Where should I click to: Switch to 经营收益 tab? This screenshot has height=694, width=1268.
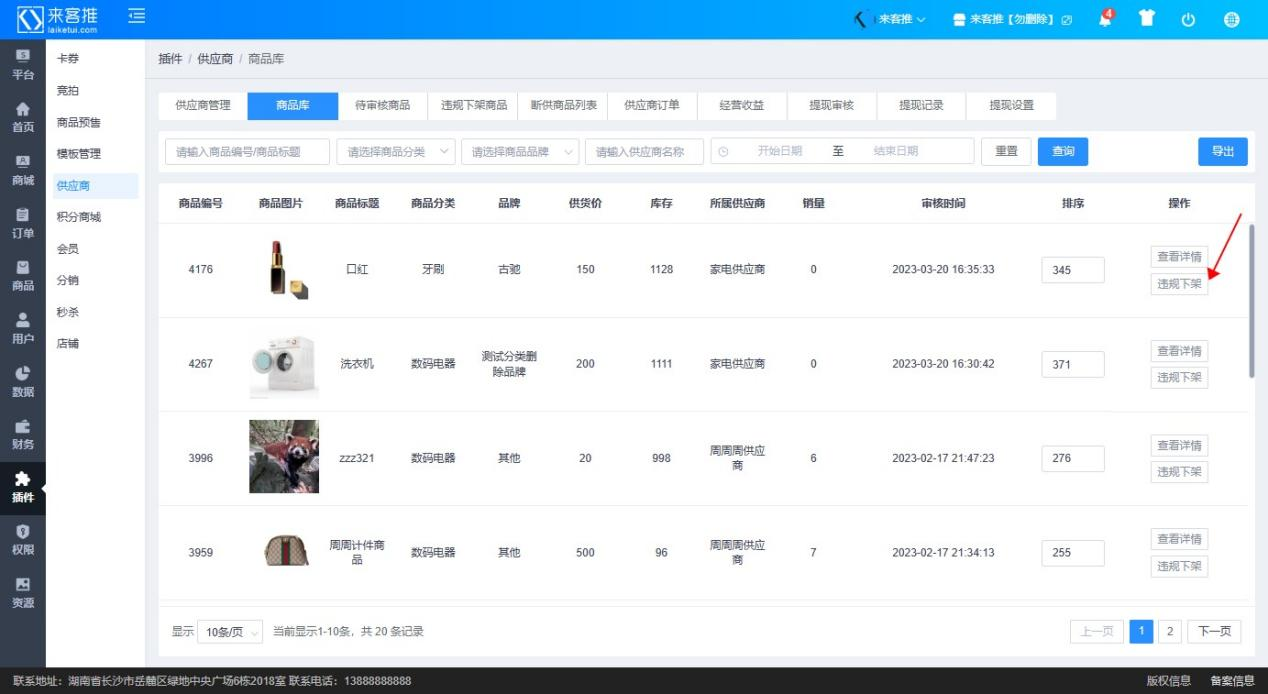[x=742, y=105]
